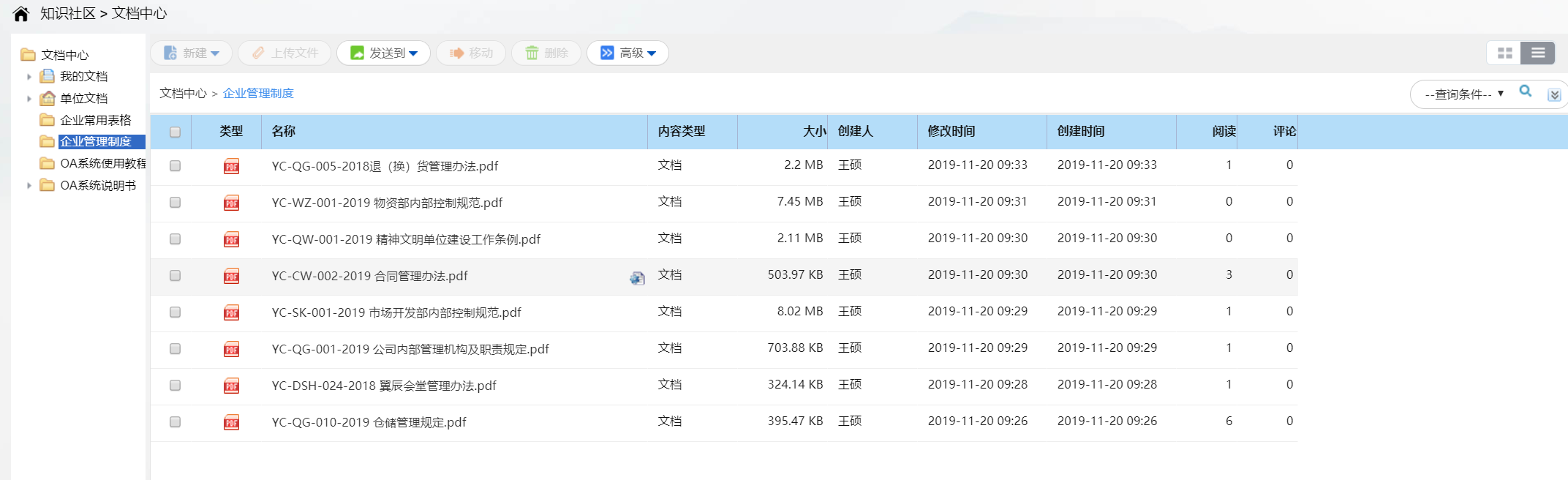
Task: Toggle the select-all checkbox in header
Action: 175,132
